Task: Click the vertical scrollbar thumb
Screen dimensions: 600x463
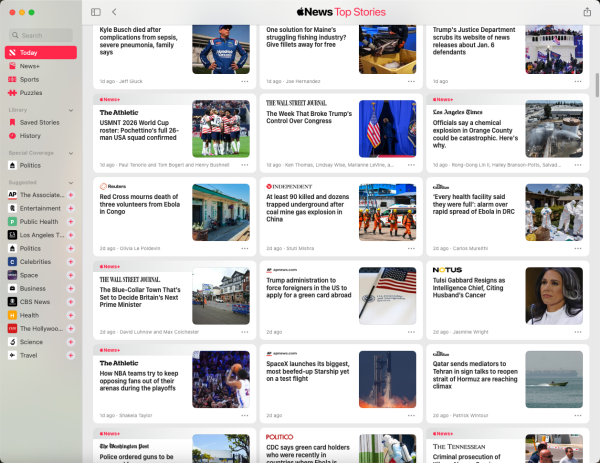Action: (x=597, y=85)
